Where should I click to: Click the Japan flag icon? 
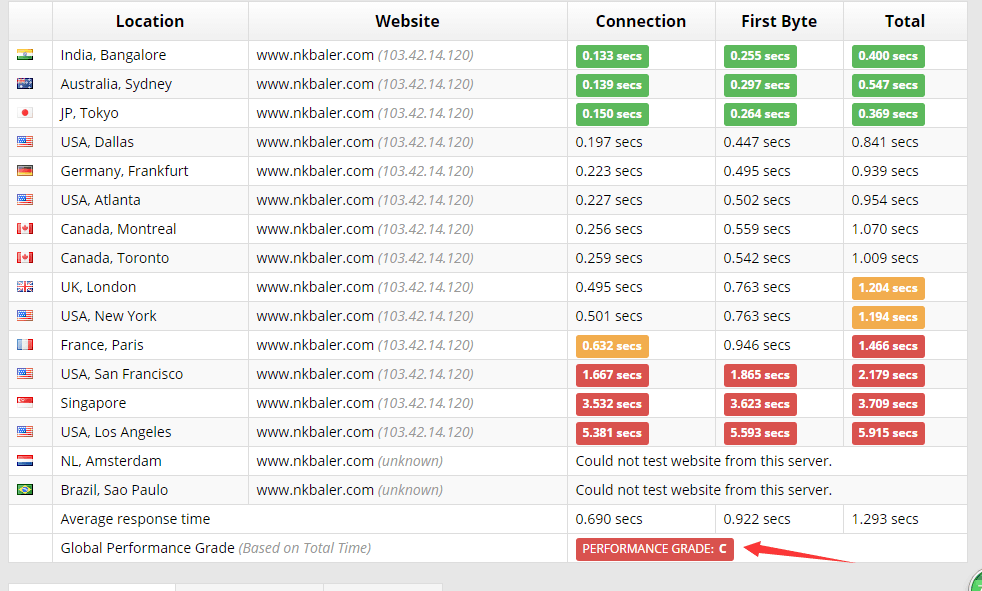pos(25,113)
